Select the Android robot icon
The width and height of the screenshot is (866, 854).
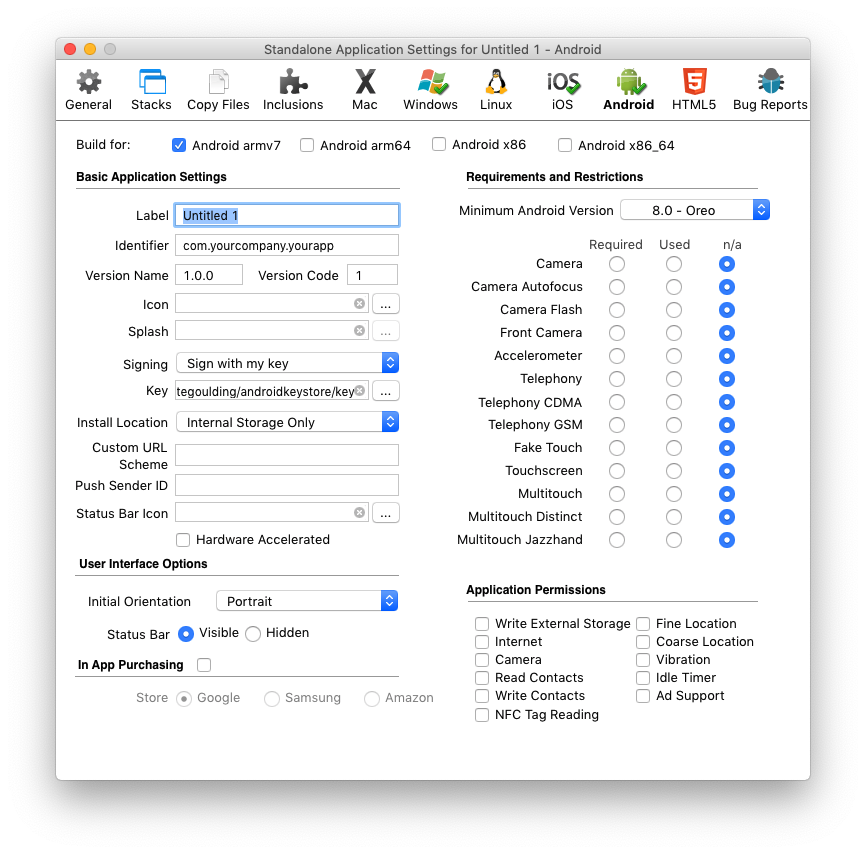629,82
